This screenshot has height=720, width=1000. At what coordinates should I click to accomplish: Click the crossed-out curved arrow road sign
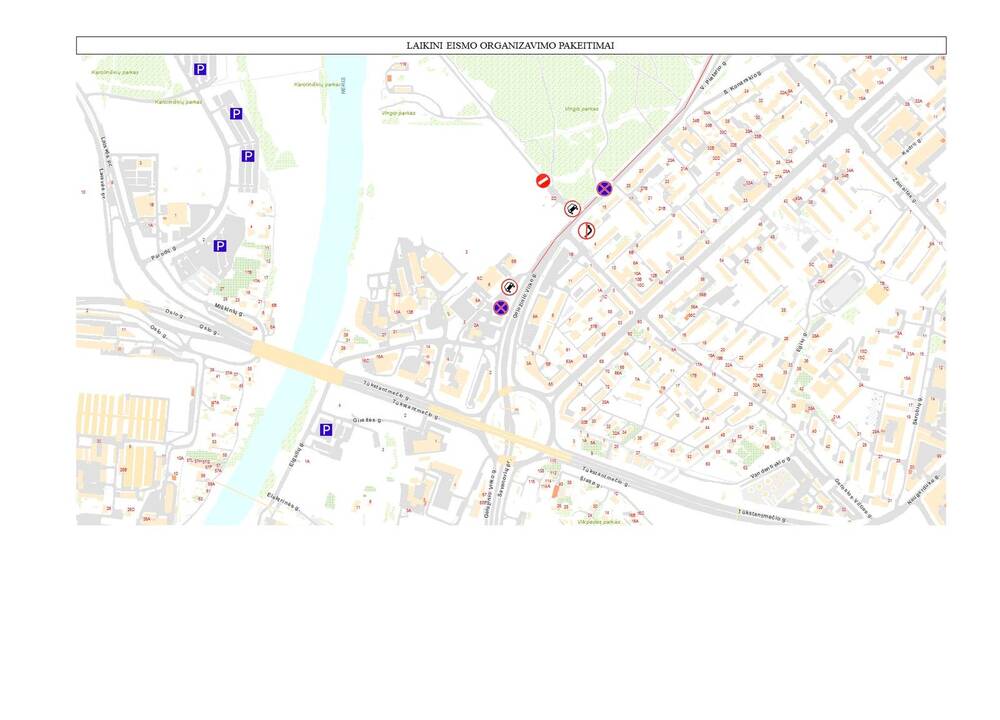587,230
